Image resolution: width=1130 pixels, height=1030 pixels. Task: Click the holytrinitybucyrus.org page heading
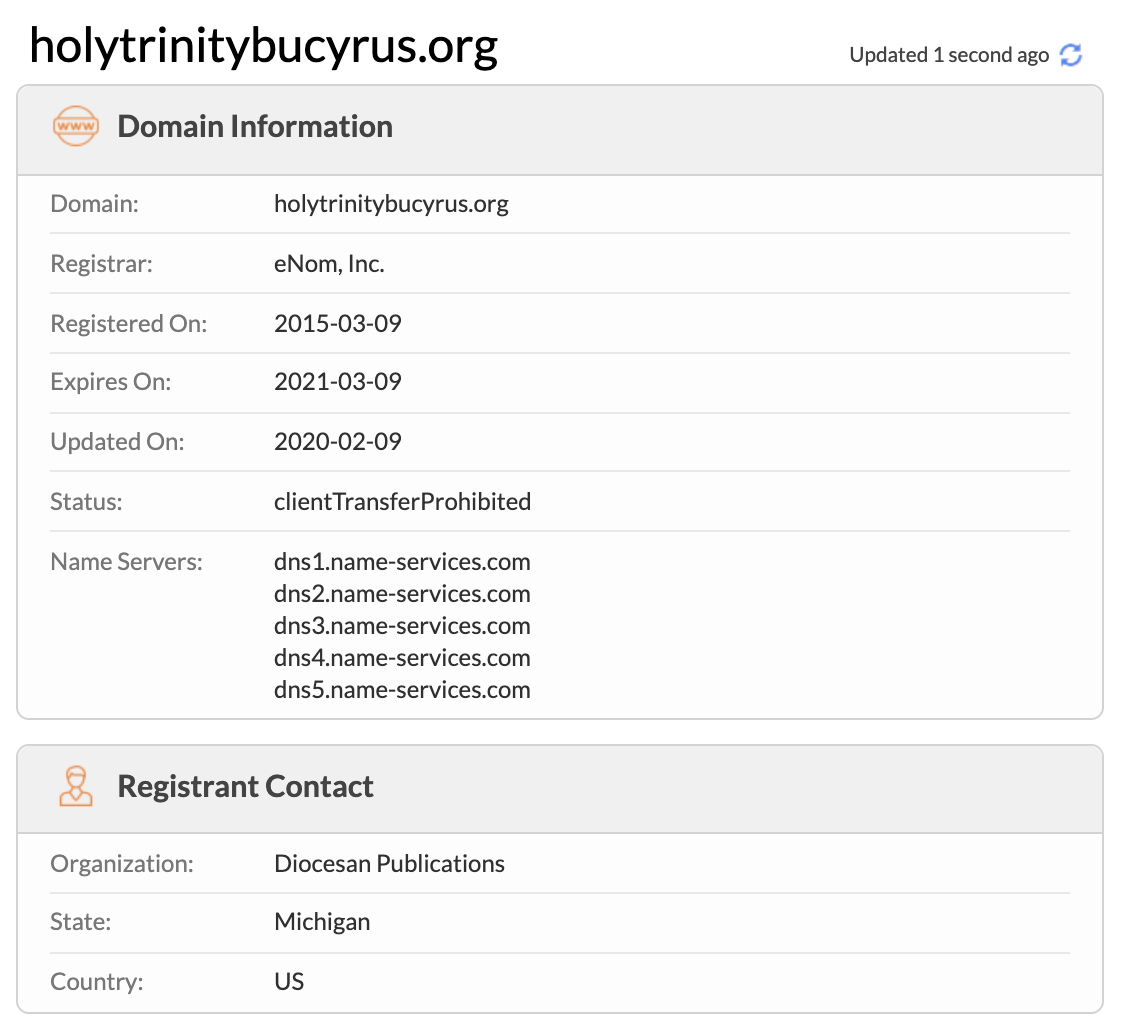coord(264,46)
